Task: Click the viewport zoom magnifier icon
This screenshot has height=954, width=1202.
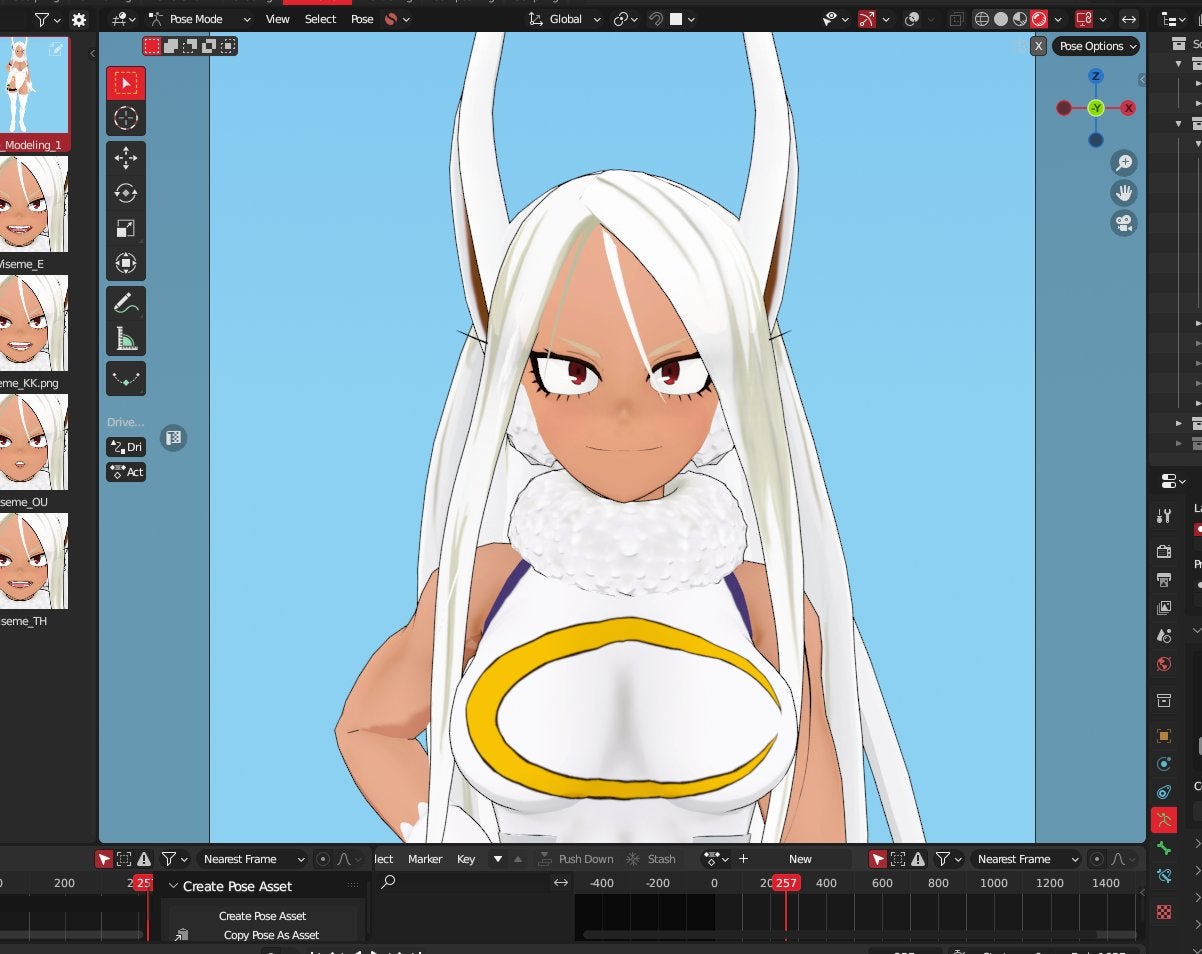Action: pos(1124,162)
